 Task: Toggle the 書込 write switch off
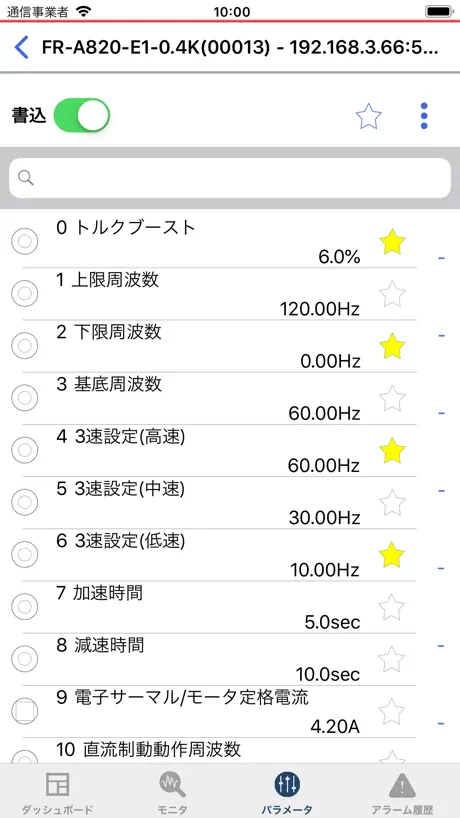click(x=82, y=115)
